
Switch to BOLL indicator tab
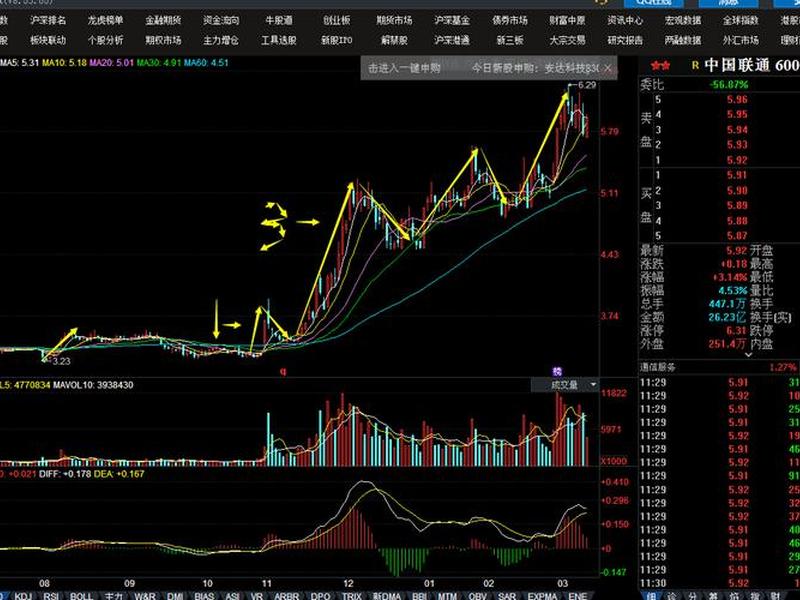click(81, 595)
